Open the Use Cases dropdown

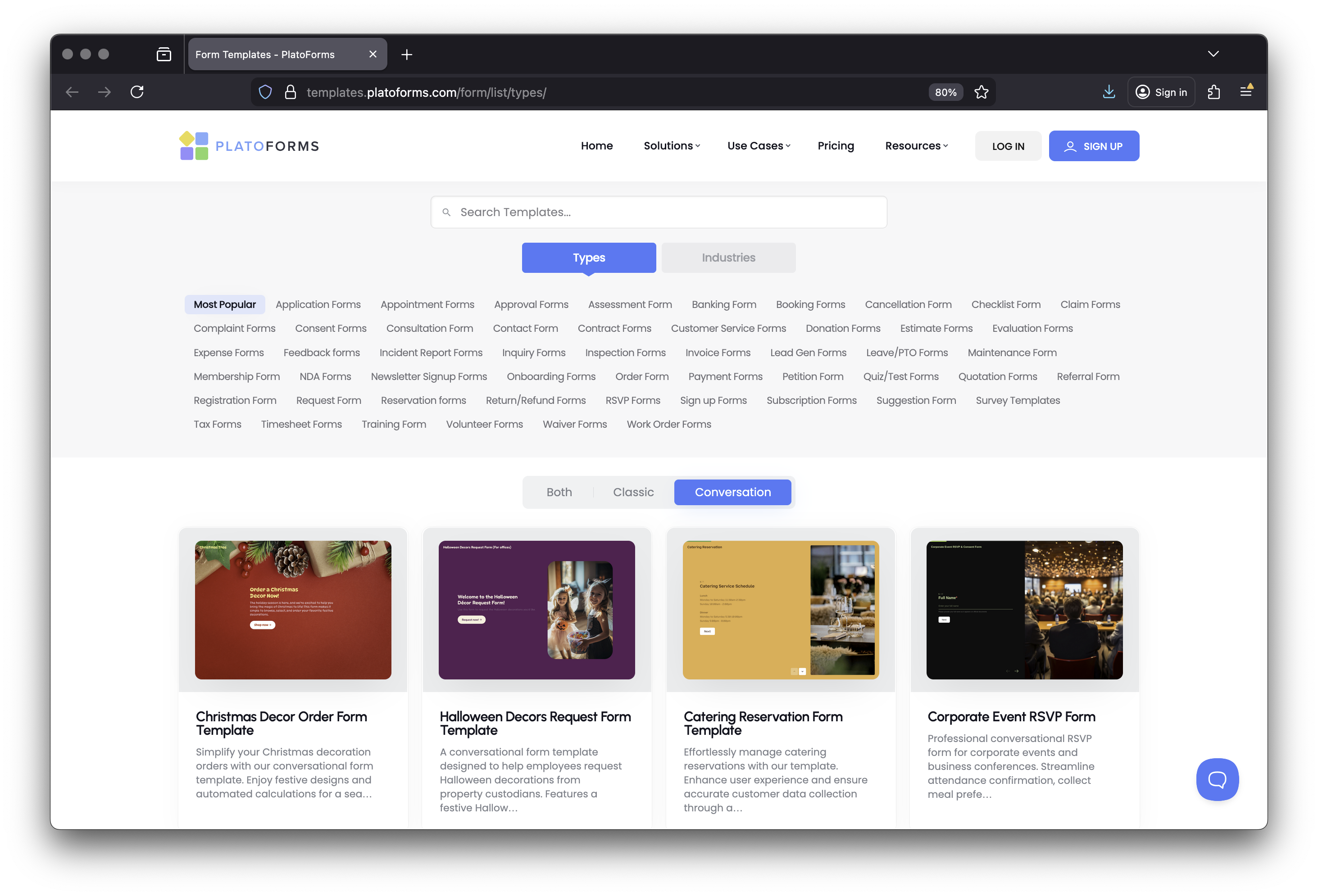(x=758, y=145)
